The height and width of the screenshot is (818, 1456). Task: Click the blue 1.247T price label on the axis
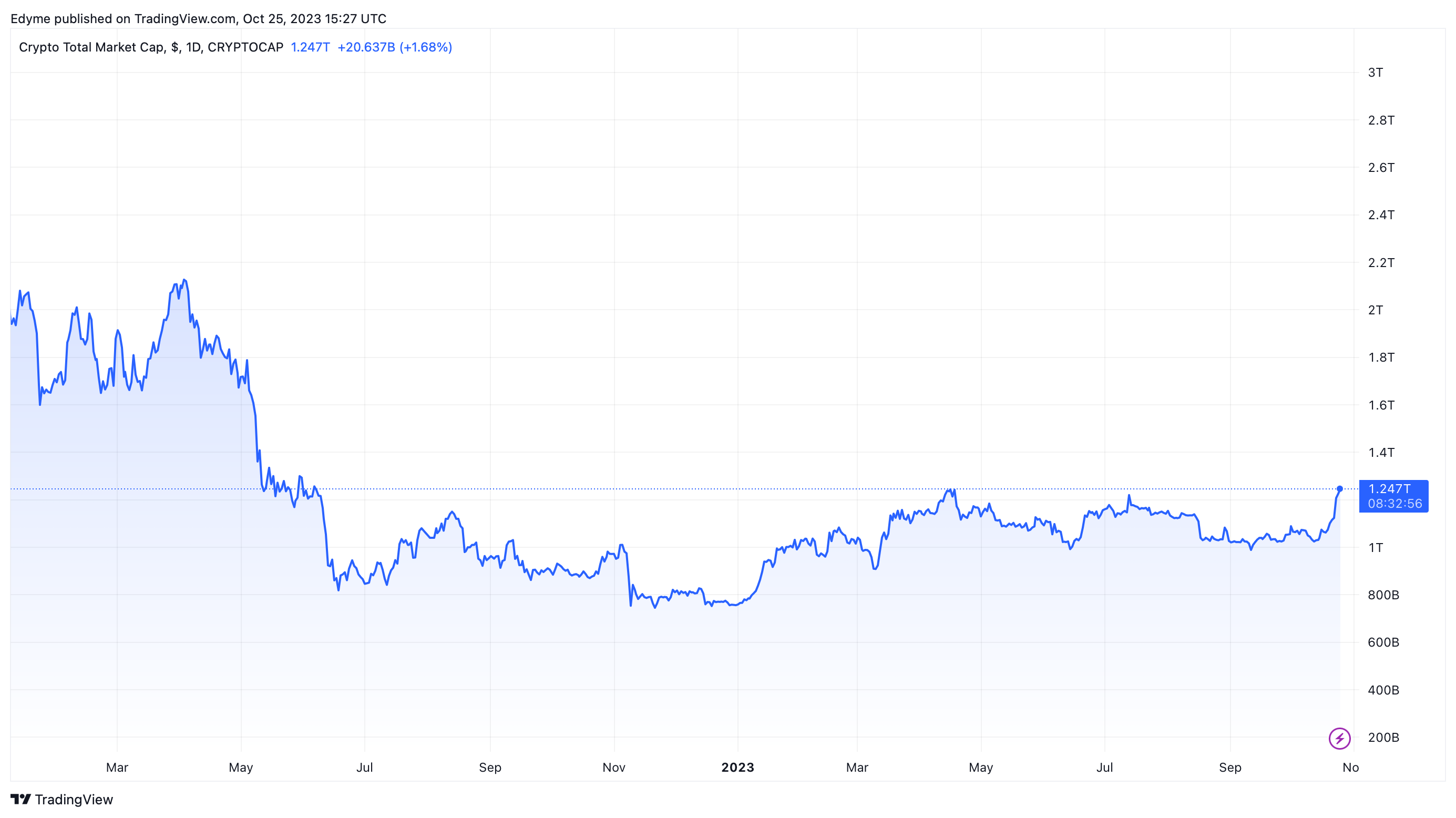[x=1389, y=489]
